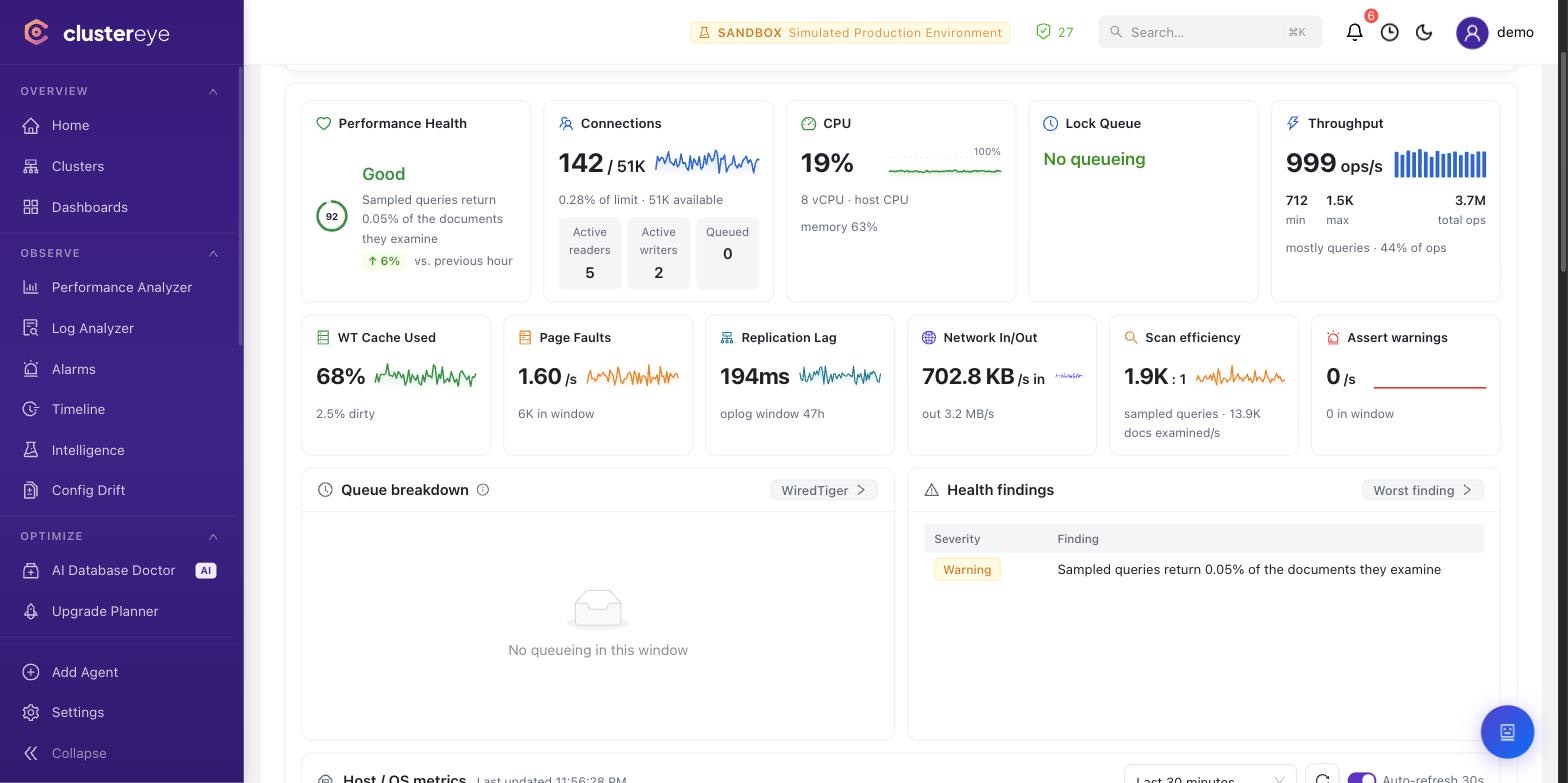Click the WT Cache Used icon
Image resolution: width=1568 pixels, height=783 pixels.
[x=323, y=338]
